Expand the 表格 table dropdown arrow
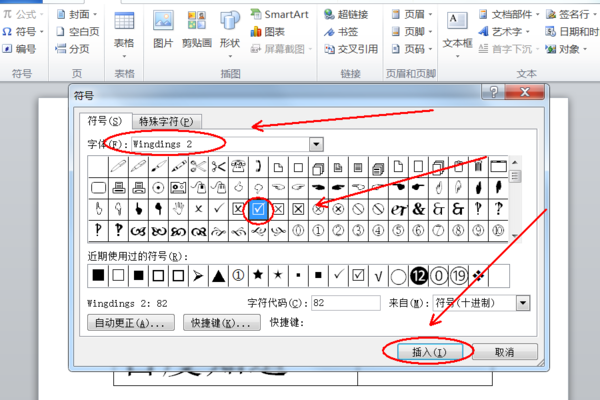This screenshot has width=600, height=400. click(x=124, y=56)
